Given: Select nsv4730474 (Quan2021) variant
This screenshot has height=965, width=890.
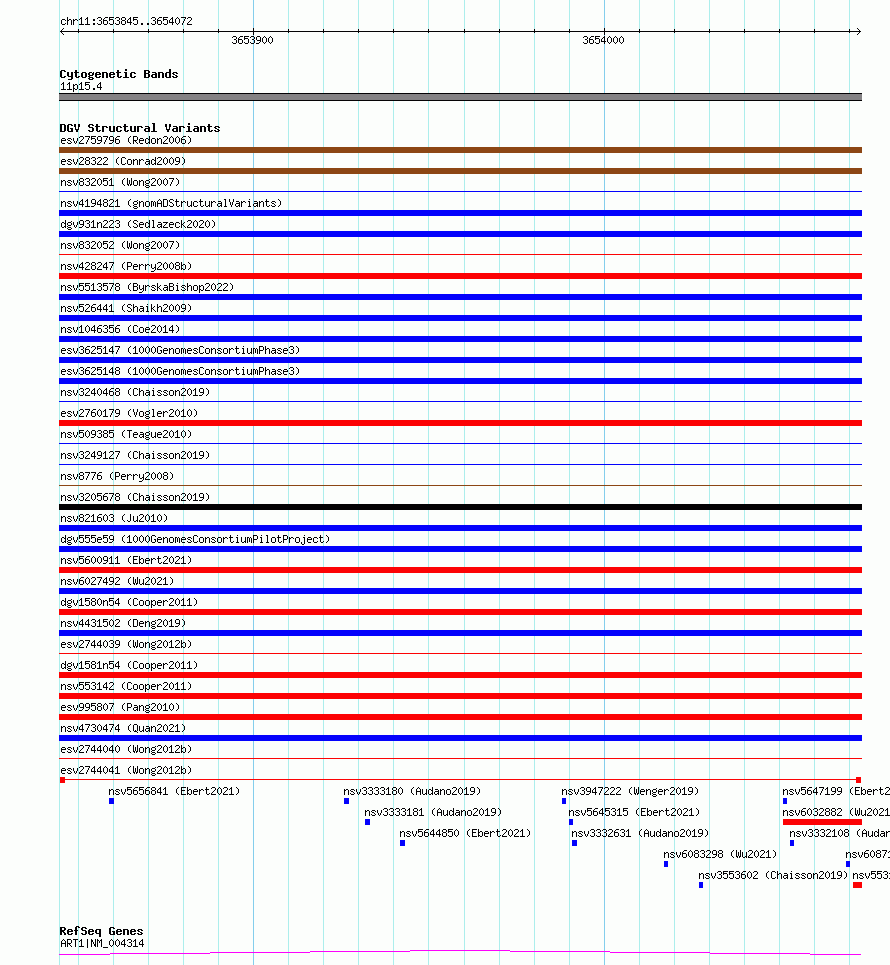Looking at the screenshot, I should [x=122, y=728].
